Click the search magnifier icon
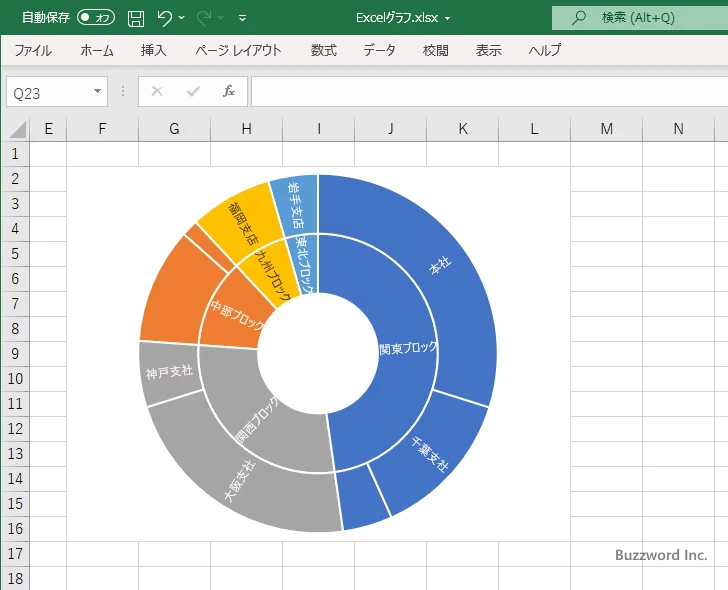 click(578, 18)
